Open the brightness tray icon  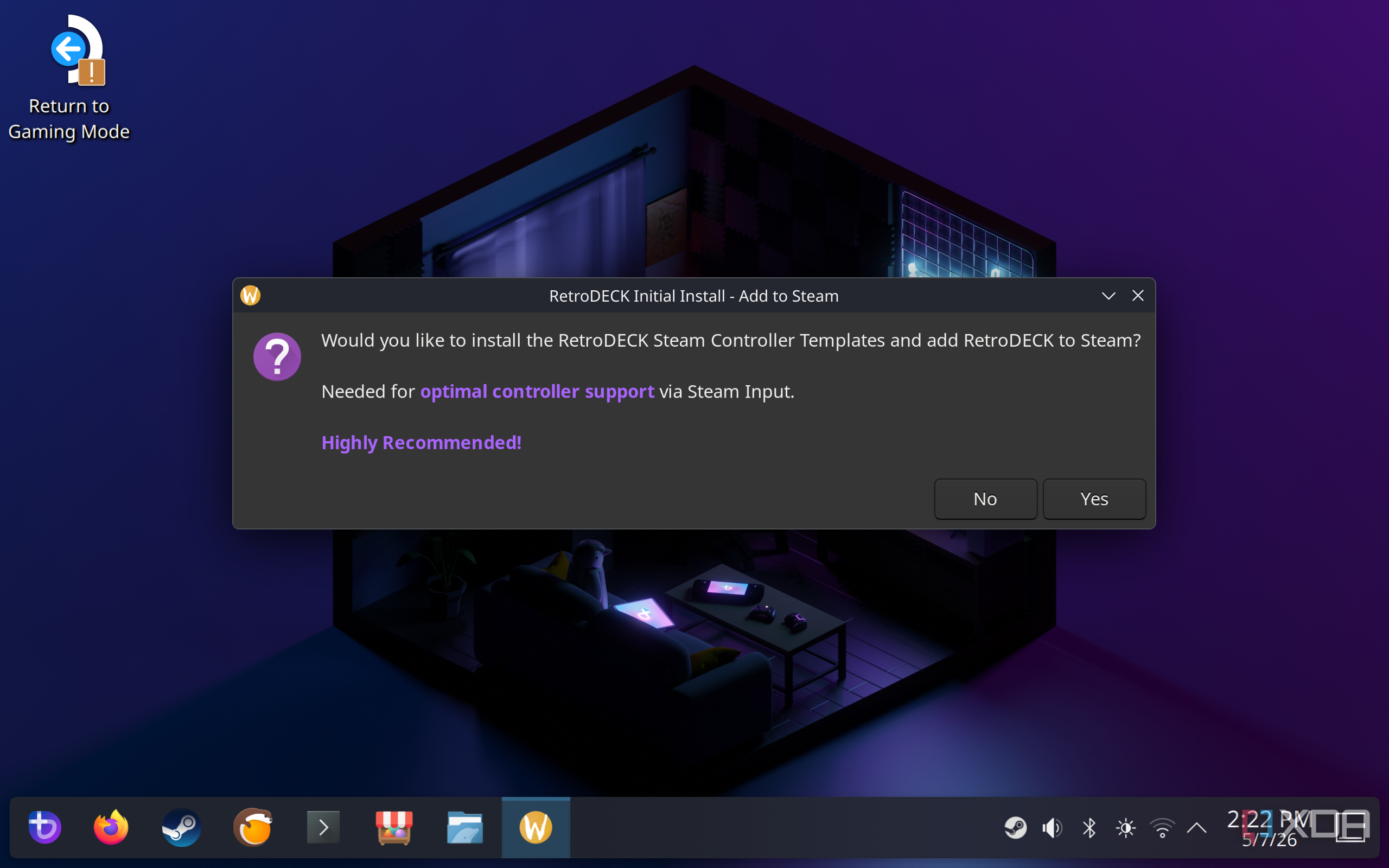click(x=1125, y=828)
